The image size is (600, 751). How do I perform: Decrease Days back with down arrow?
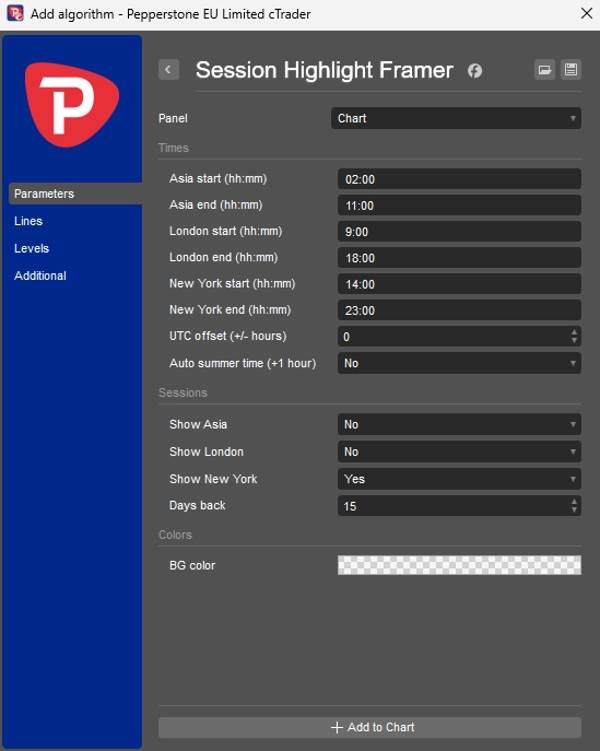(x=574, y=511)
